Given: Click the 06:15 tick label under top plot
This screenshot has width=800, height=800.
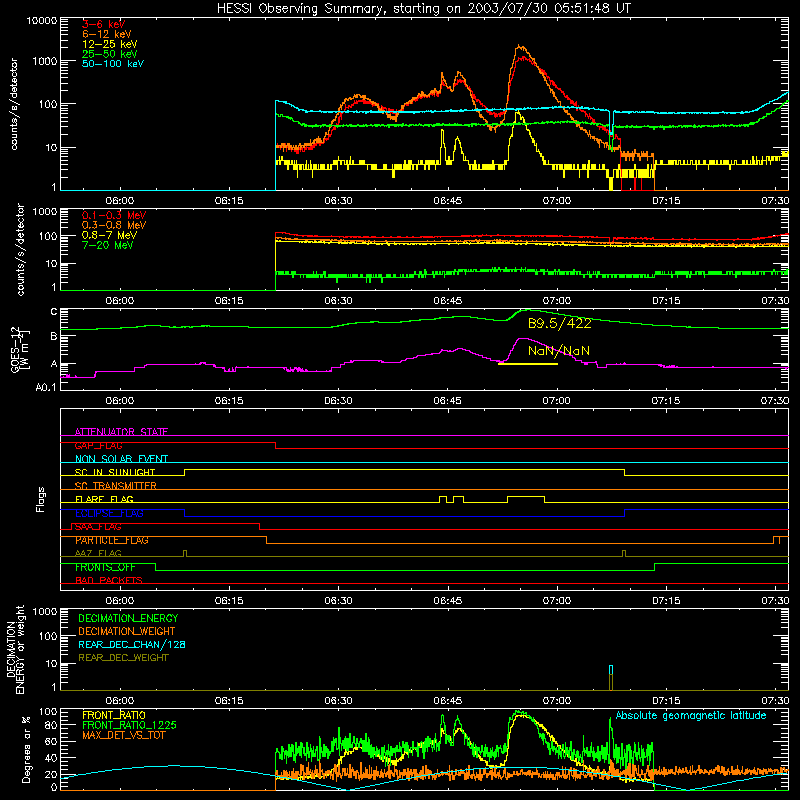Looking at the screenshot, I should point(229,201).
